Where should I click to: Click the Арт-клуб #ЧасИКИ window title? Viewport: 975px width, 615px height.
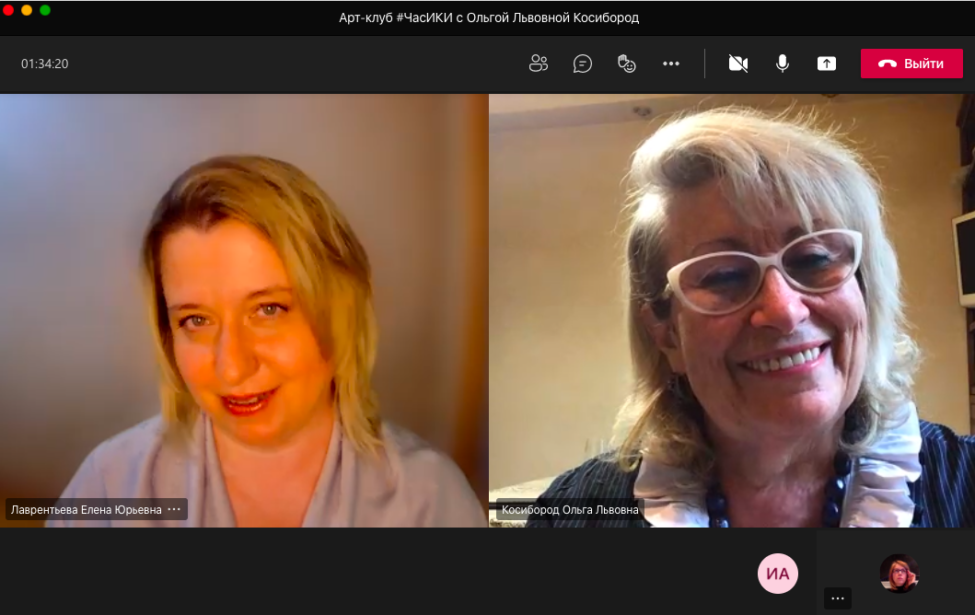(x=488, y=18)
